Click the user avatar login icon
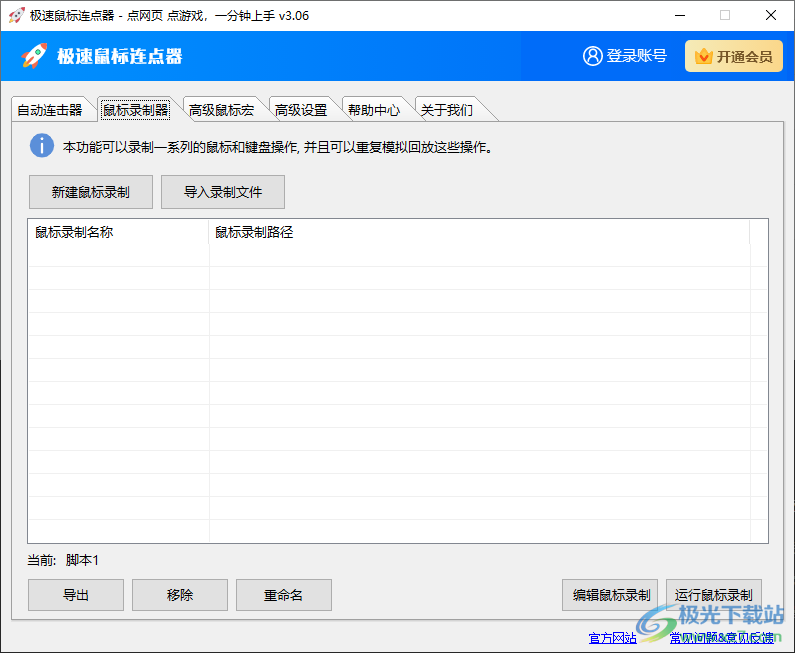Image resolution: width=795 pixels, height=653 pixels. [593, 56]
